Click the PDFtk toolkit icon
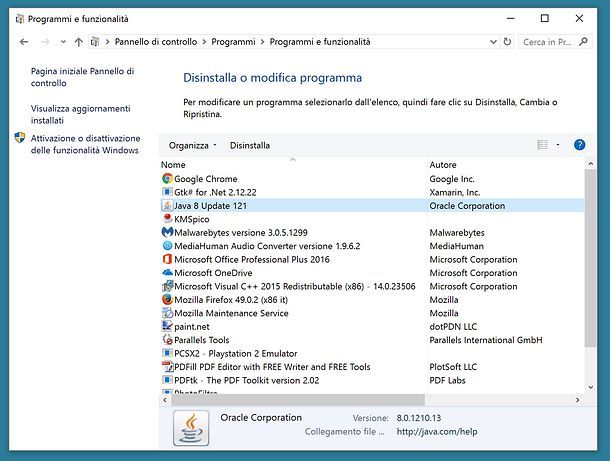 coord(167,380)
